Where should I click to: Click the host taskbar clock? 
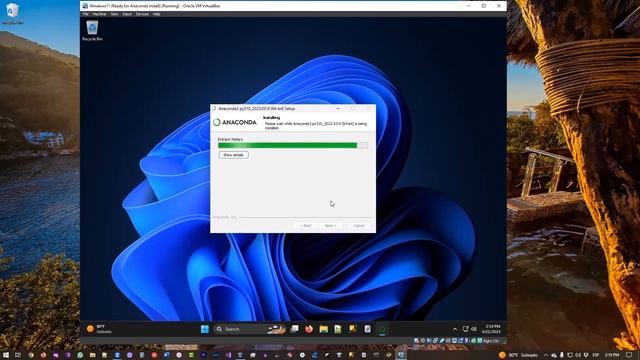611,355
